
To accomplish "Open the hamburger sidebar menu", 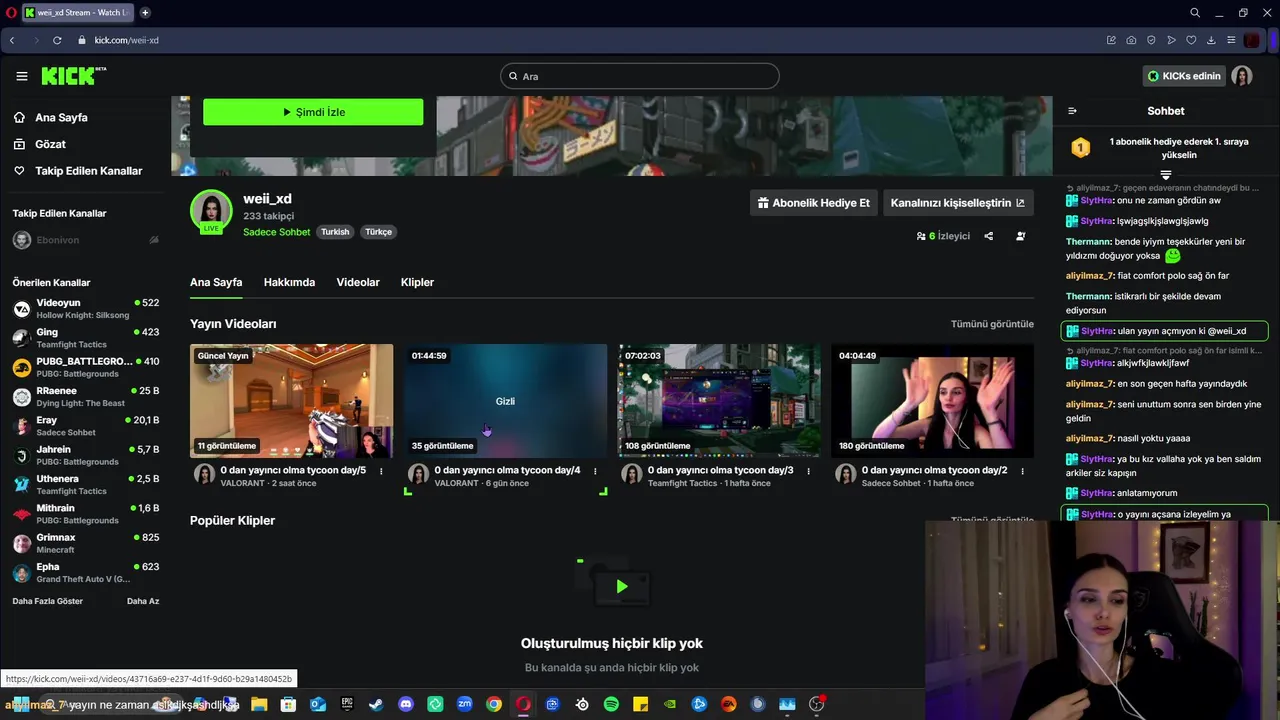I will pos(22,76).
